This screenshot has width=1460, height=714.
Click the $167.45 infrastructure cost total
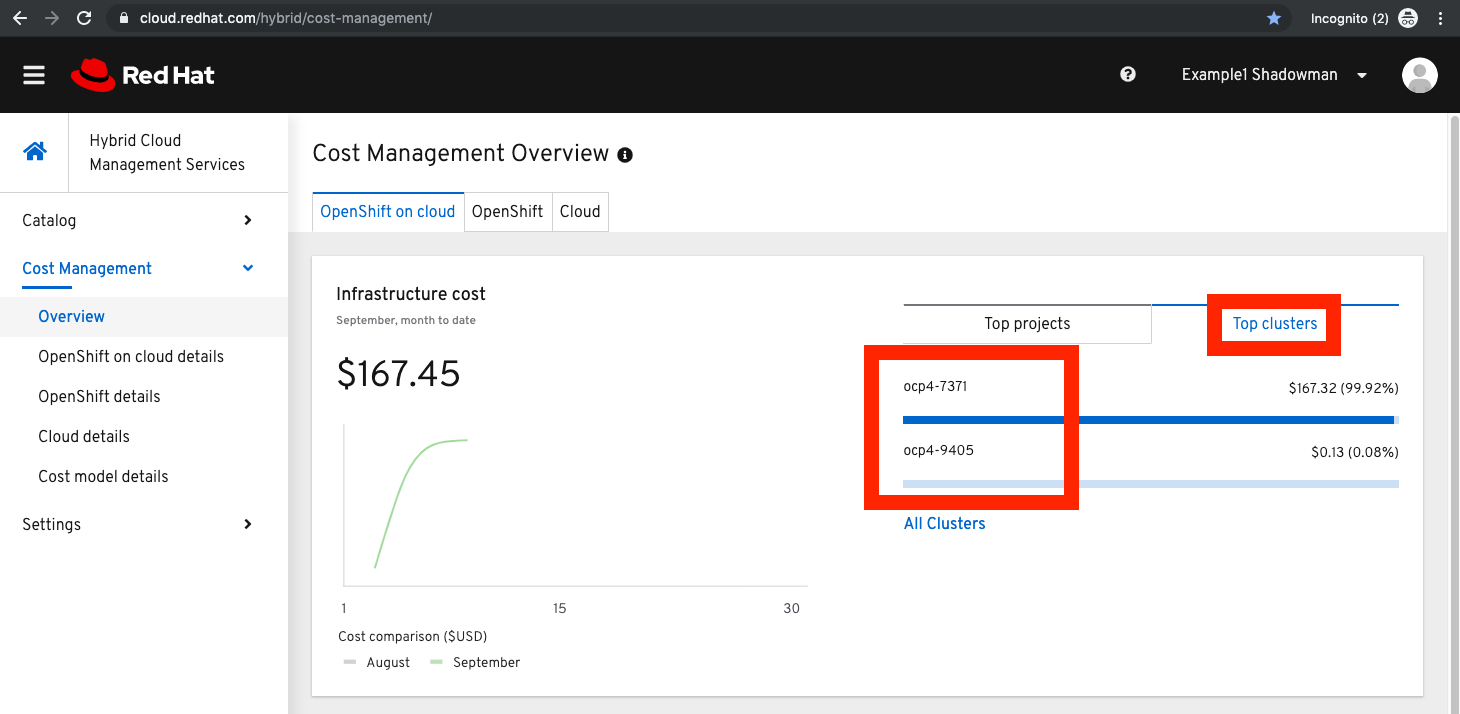tap(398, 374)
